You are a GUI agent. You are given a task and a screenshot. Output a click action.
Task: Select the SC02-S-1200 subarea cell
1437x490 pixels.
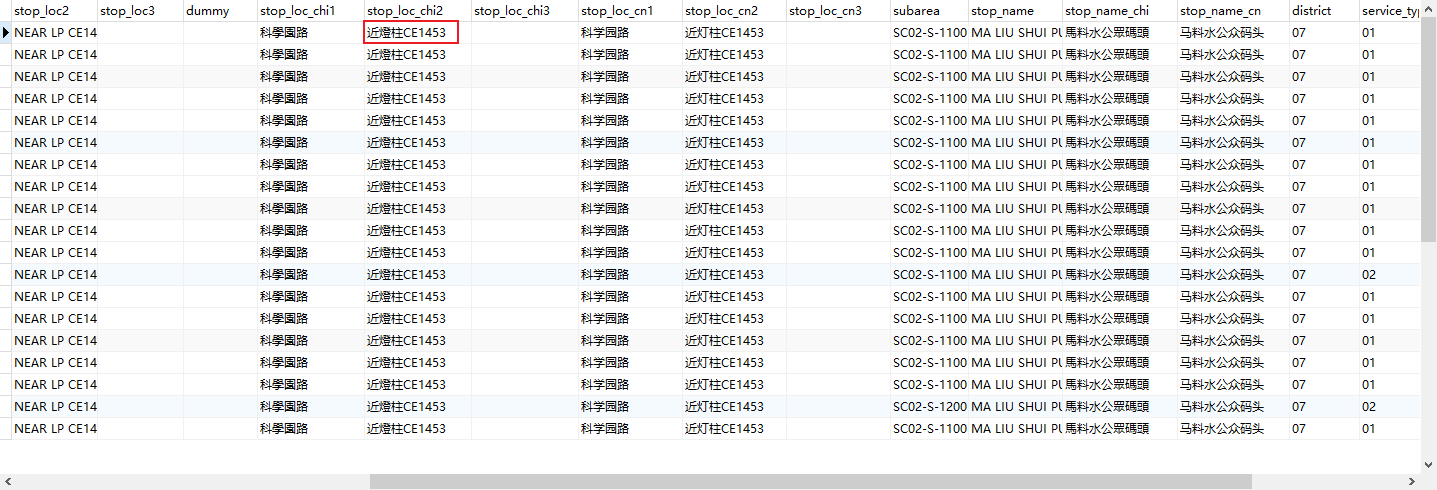point(929,407)
